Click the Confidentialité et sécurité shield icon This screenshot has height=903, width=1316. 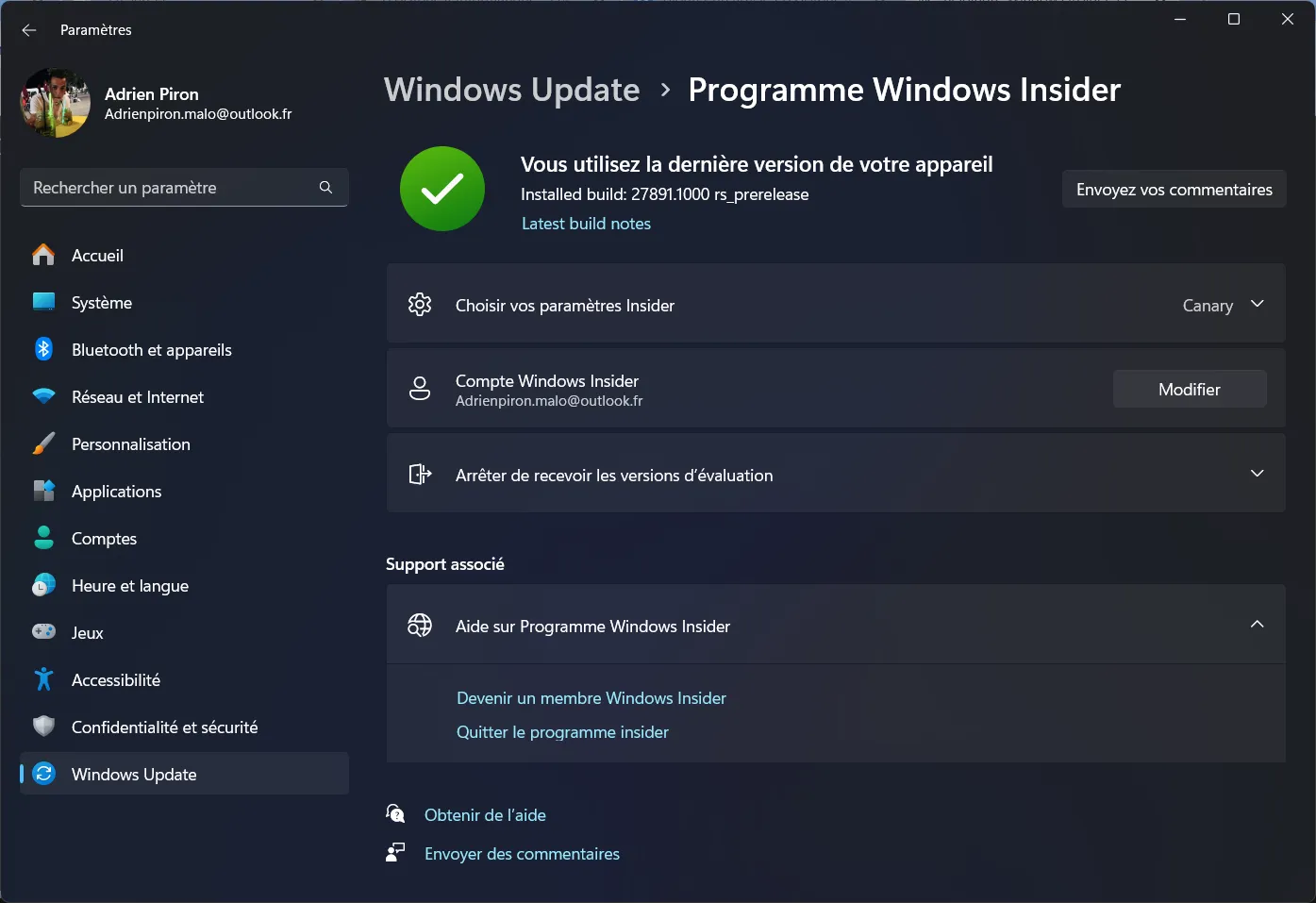43,727
